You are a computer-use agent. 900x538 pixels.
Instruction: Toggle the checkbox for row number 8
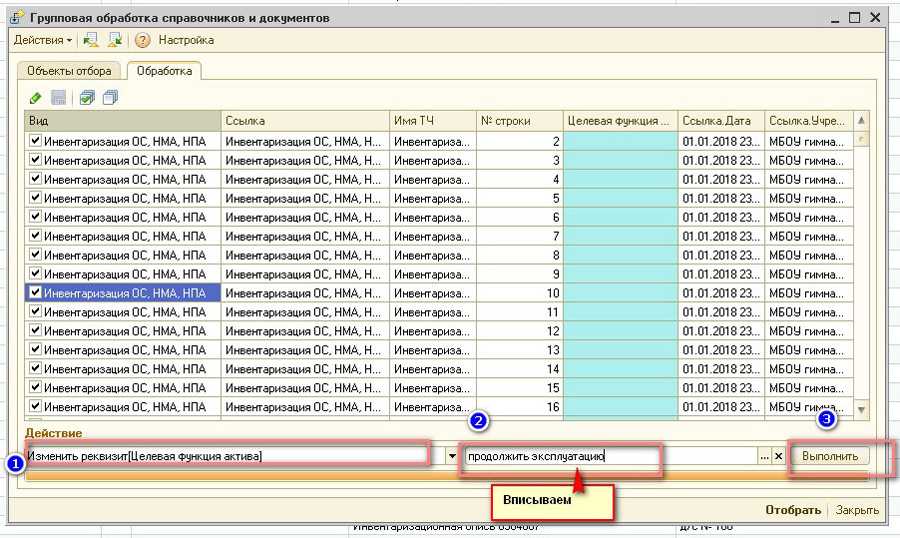point(35,254)
